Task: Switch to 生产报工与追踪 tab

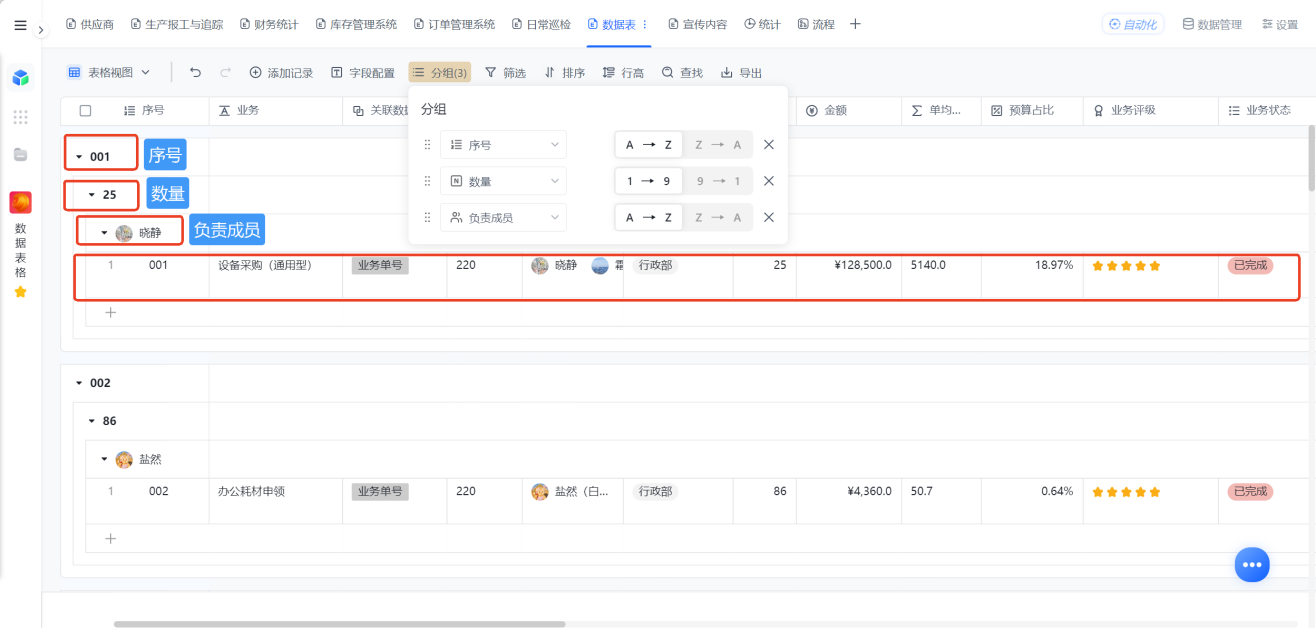Action: tap(177, 24)
